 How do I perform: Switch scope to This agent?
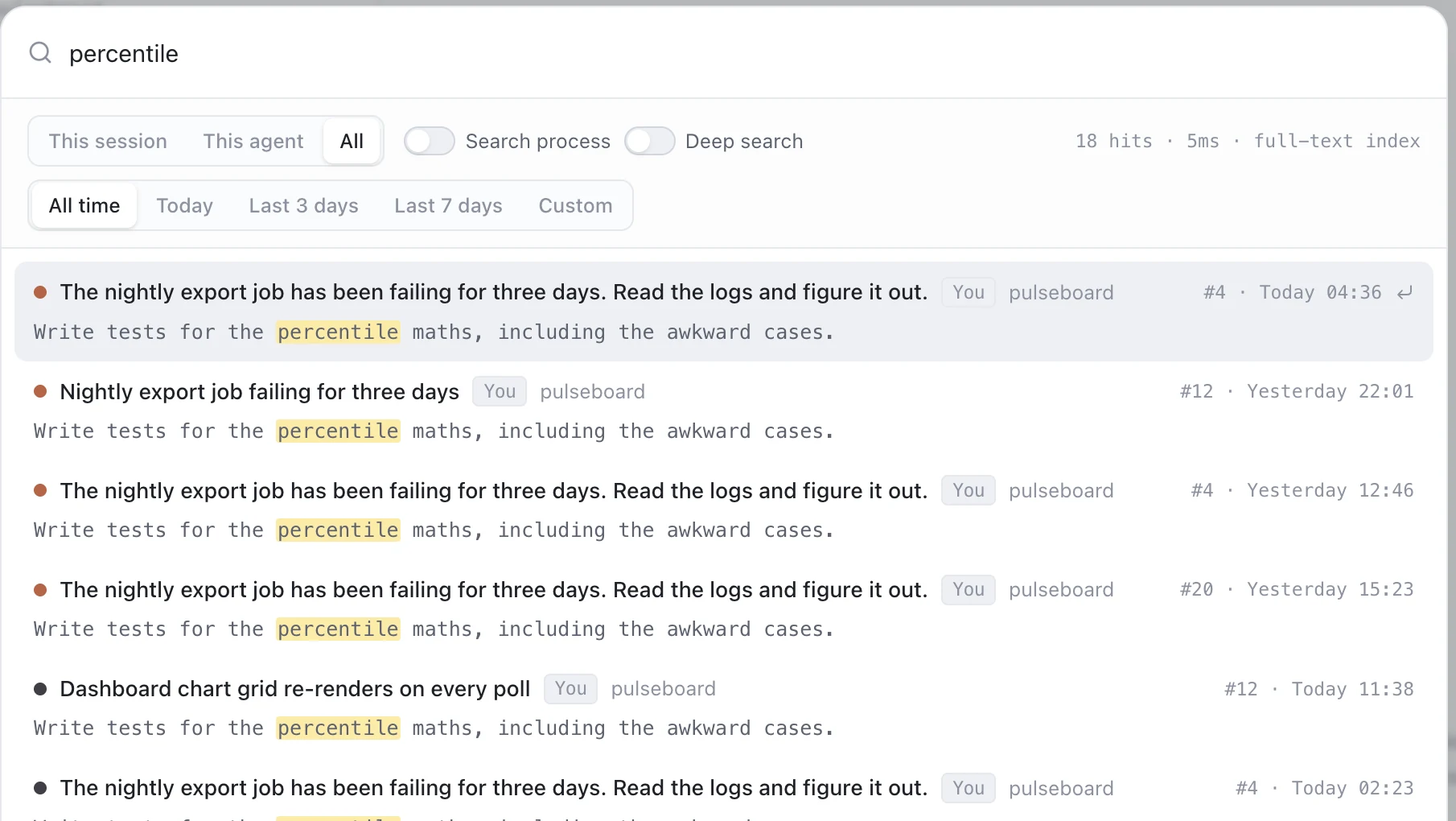pyautogui.click(x=253, y=142)
